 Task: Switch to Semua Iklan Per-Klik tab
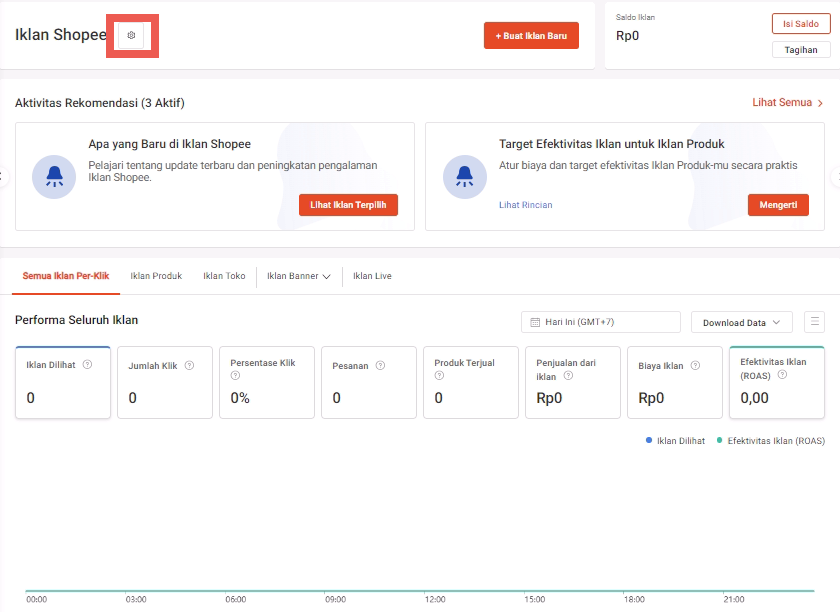click(x=66, y=276)
